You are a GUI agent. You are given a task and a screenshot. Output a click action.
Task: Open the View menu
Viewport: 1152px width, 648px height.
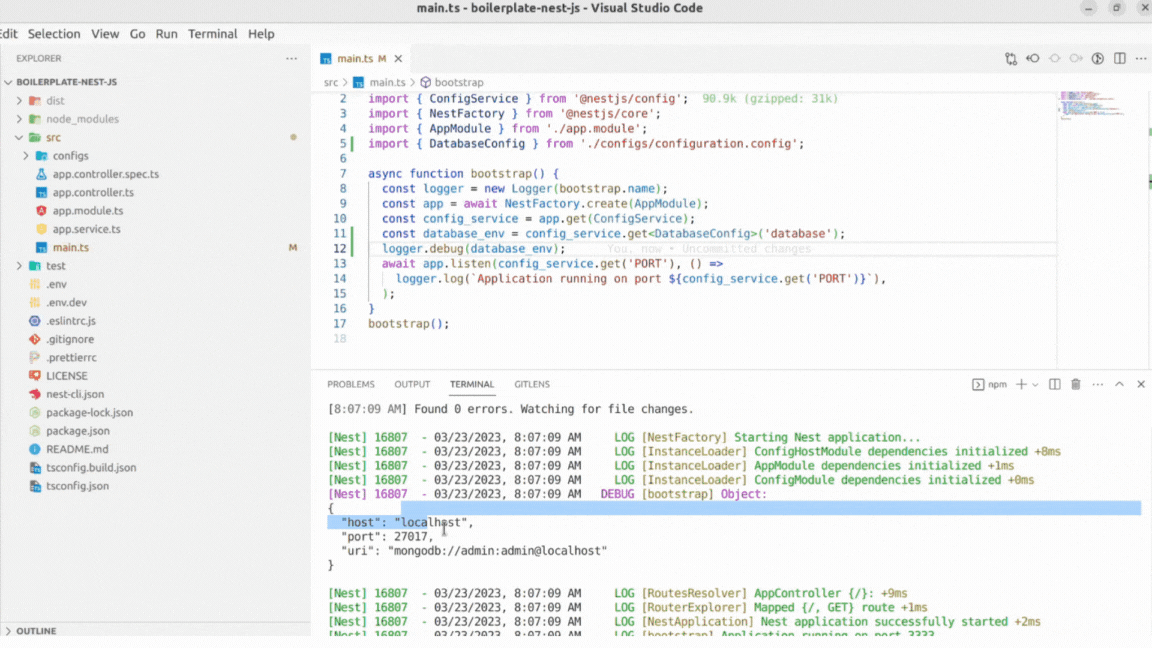point(105,34)
